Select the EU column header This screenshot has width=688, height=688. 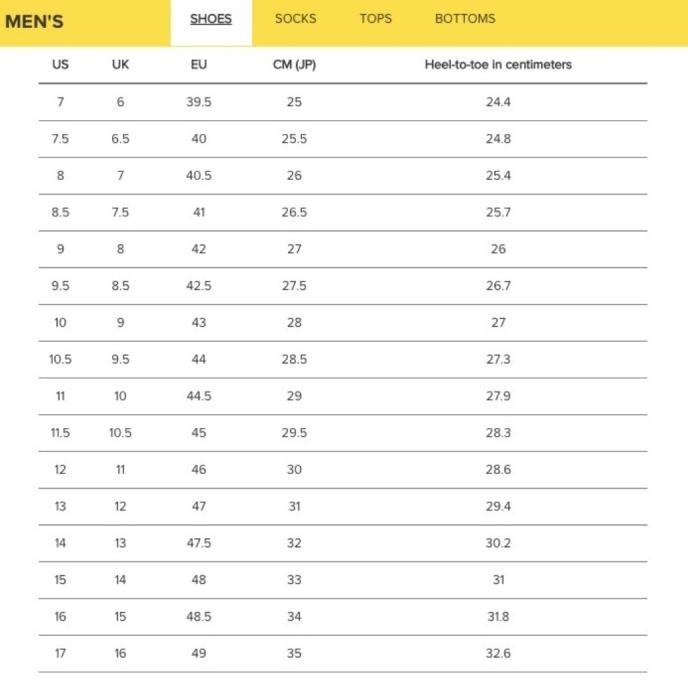pos(198,65)
